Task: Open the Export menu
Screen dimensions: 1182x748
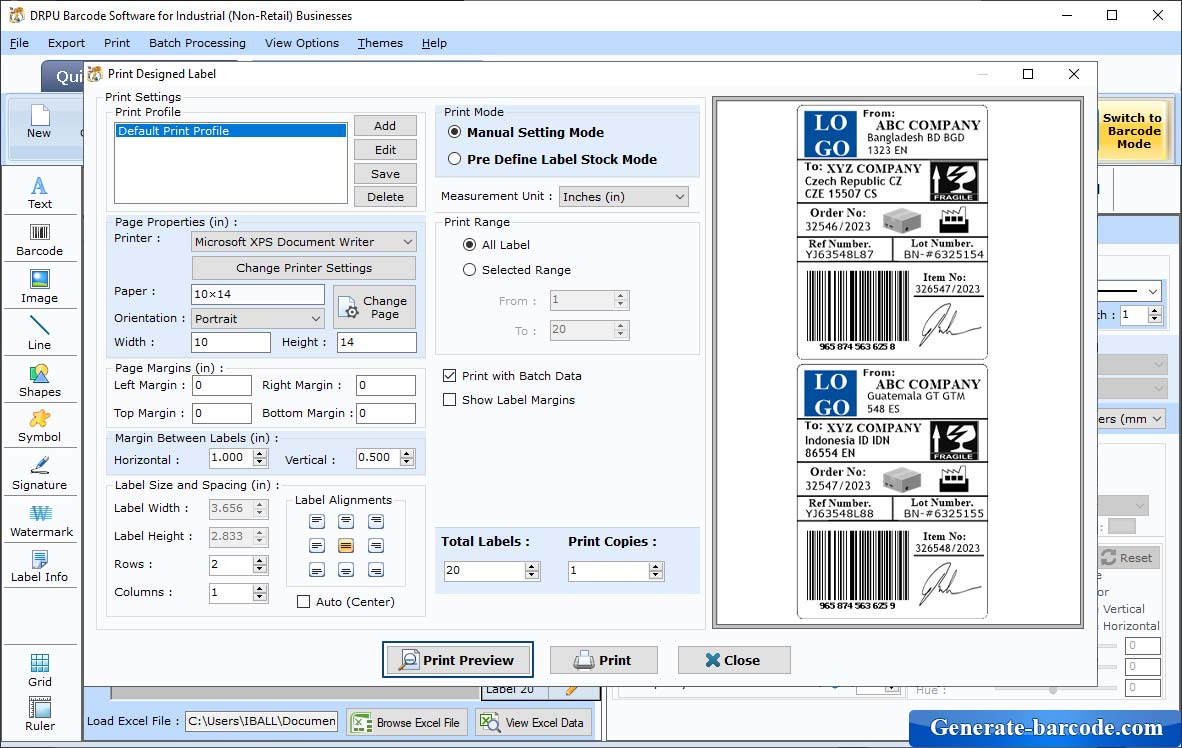Action: click(x=66, y=43)
